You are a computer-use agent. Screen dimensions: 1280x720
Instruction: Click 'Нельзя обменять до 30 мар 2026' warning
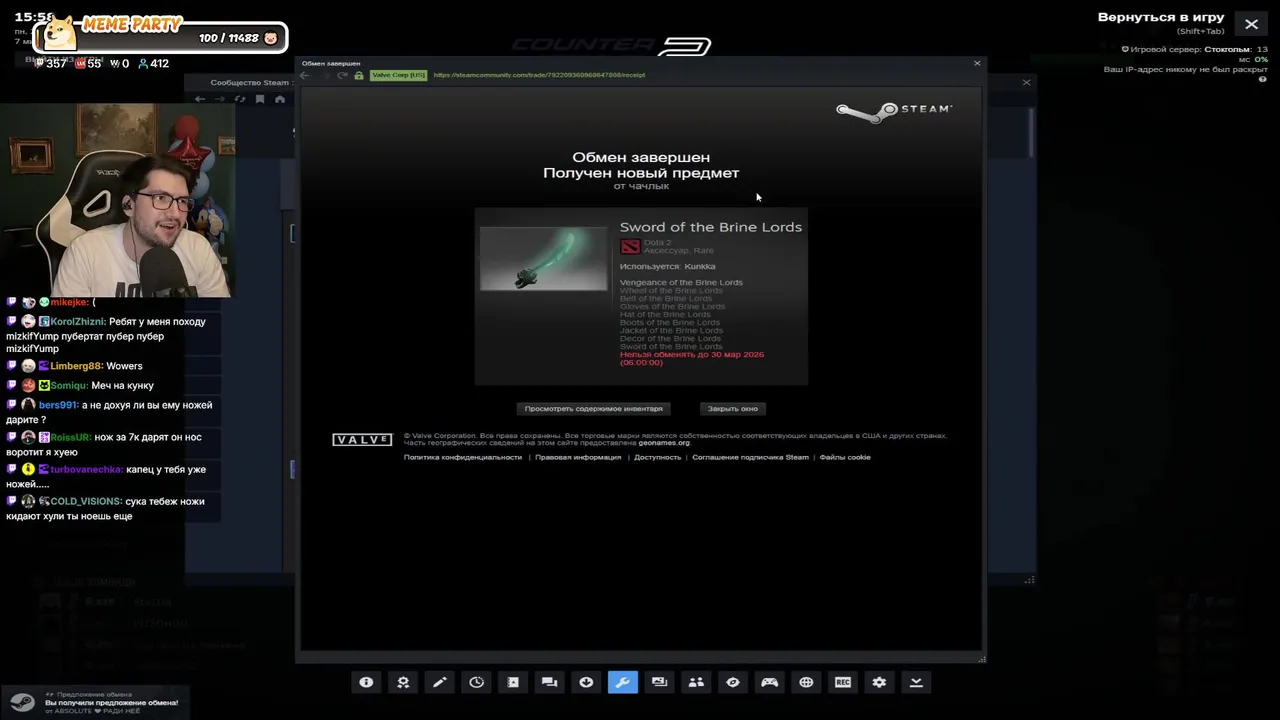pos(692,358)
